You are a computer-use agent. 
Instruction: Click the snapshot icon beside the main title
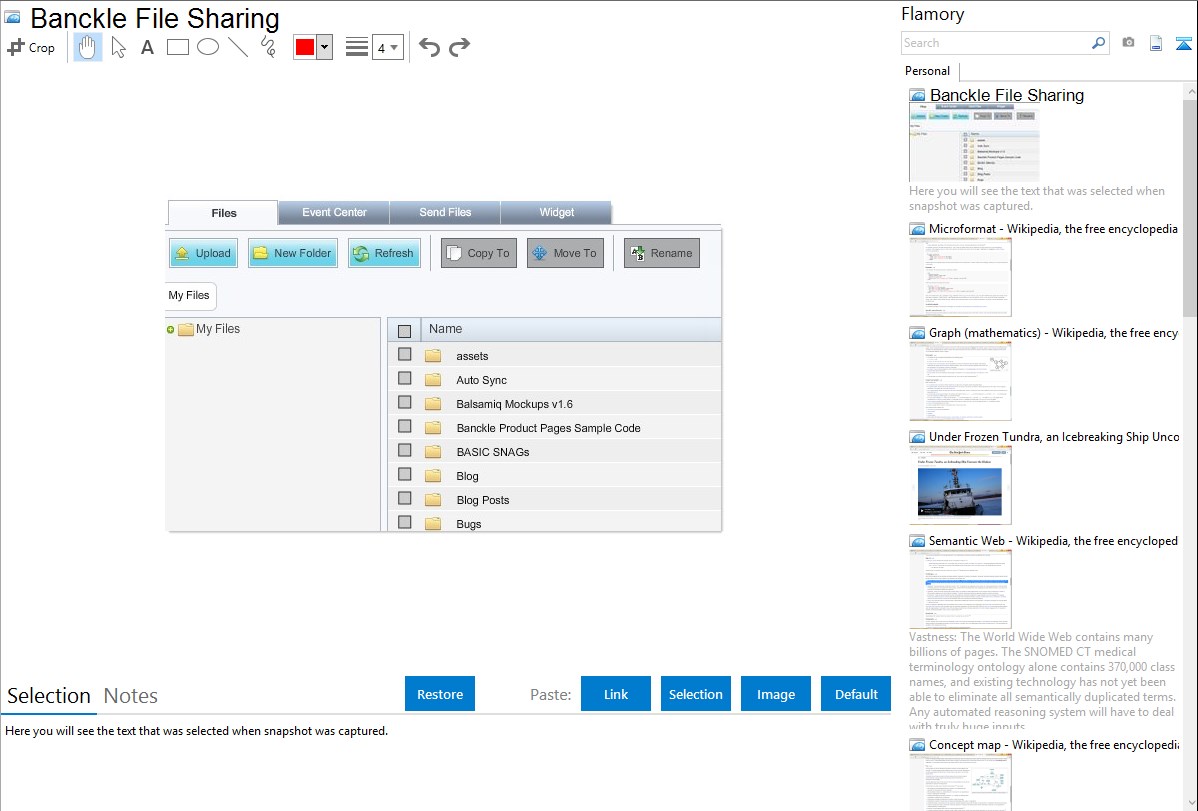pyautogui.click(x=13, y=17)
